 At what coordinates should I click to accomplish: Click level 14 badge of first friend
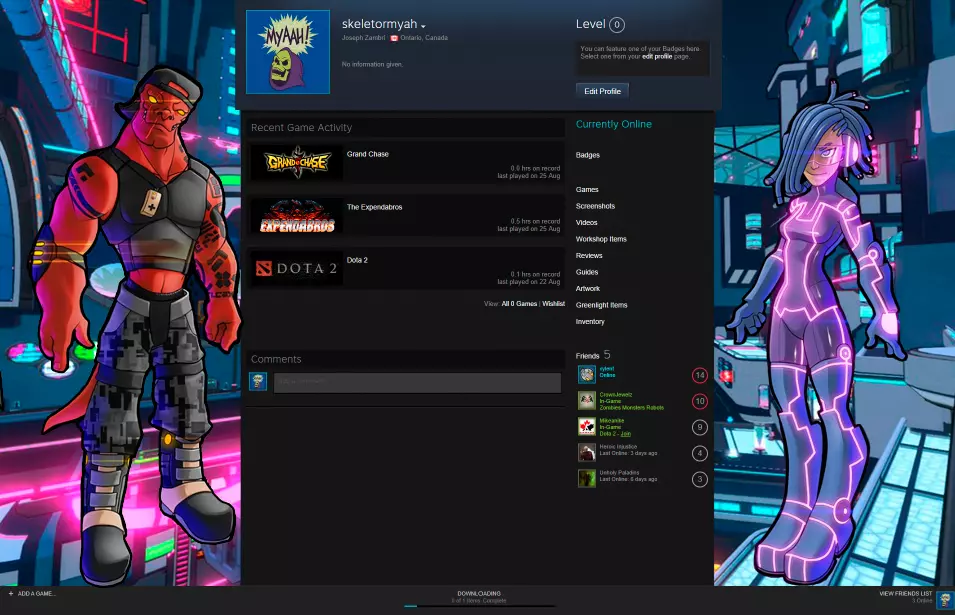point(700,376)
